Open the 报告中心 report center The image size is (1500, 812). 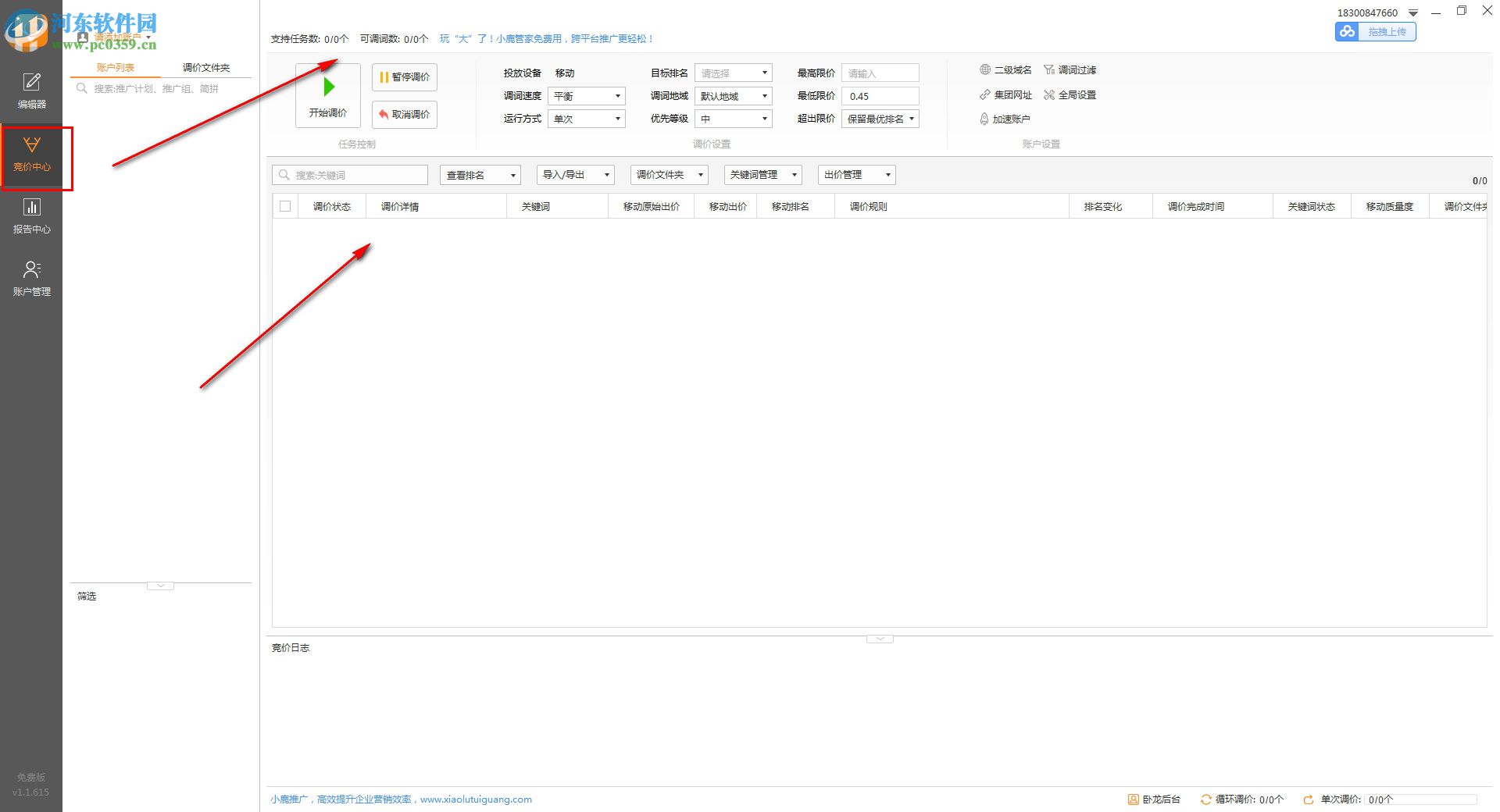point(31,216)
